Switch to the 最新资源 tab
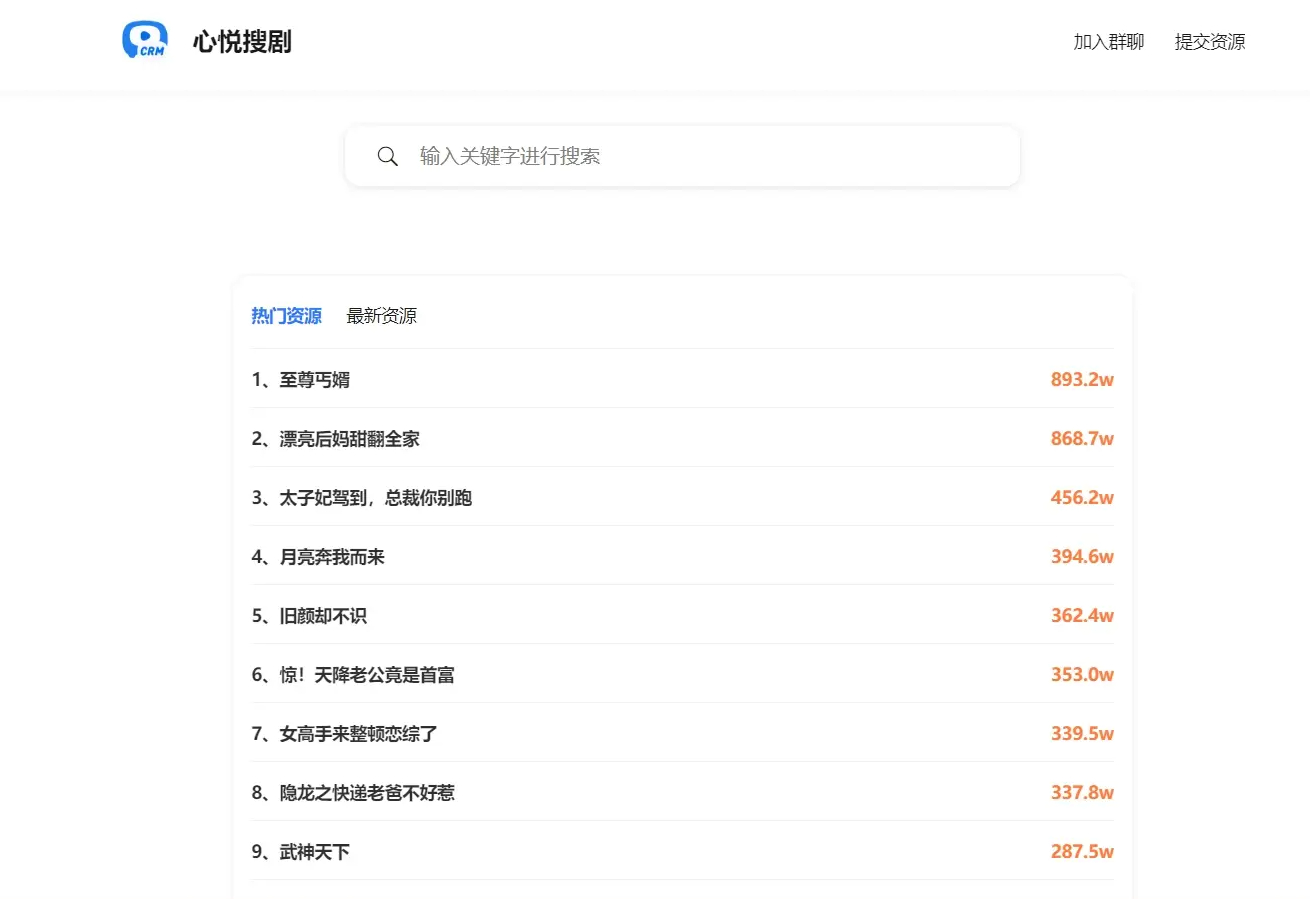This screenshot has height=899, width=1310. (x=380, y=316)
